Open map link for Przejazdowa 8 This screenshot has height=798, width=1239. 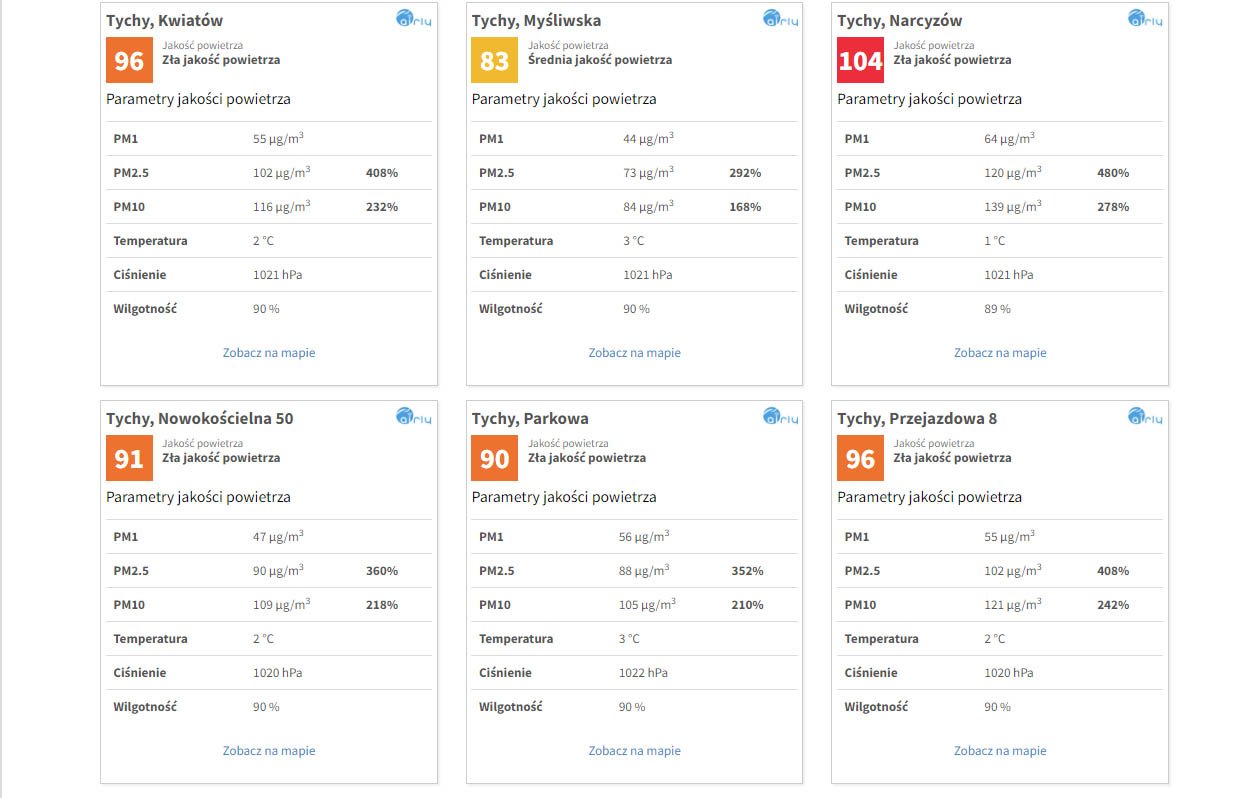point(1000,751)
